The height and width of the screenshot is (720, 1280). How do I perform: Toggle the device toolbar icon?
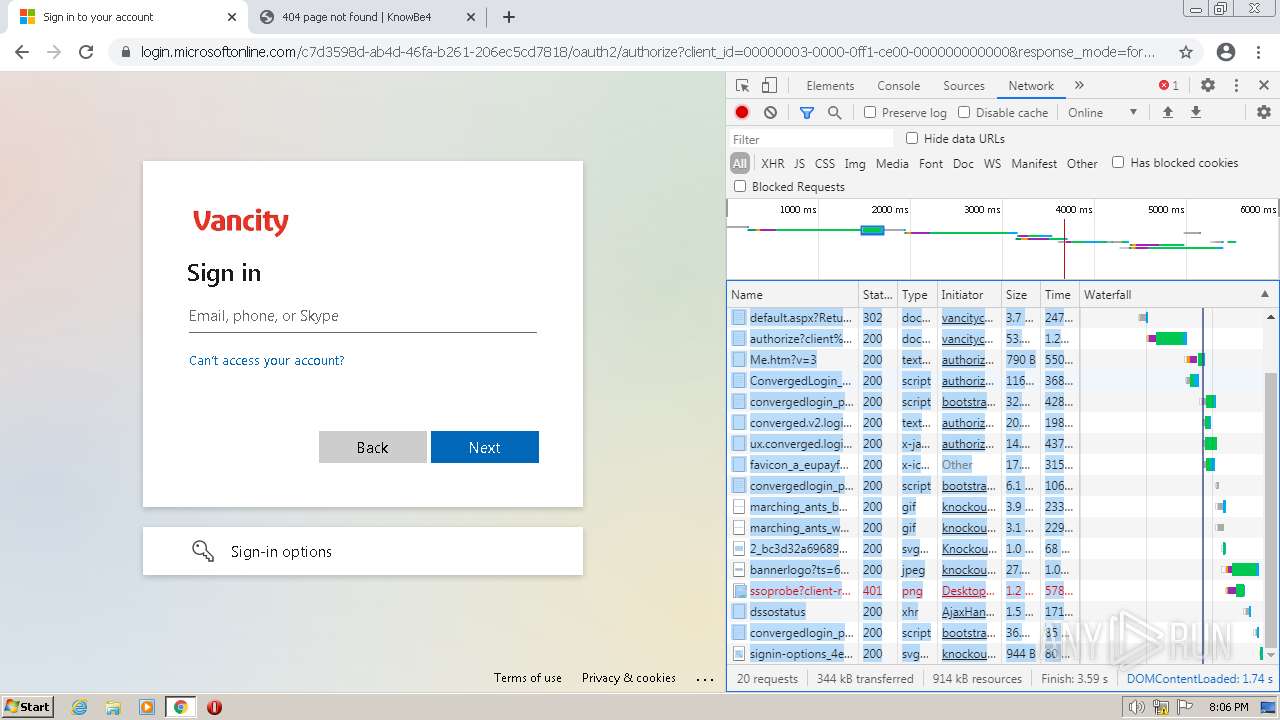769,86
